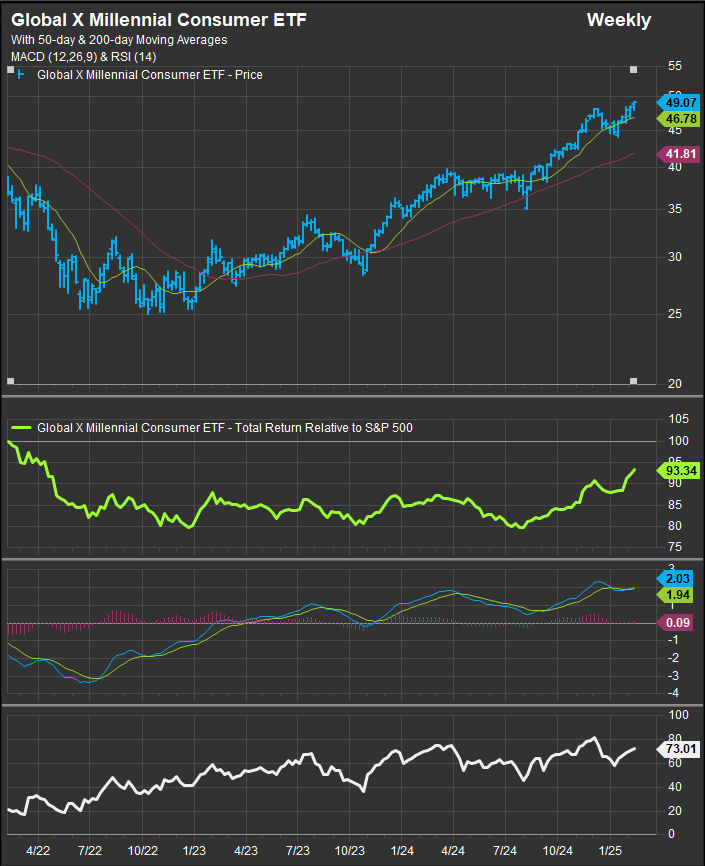This screenshot has width=705, height=866.
Task: Click the '4/22' date axis label
Action: point(38,851)
